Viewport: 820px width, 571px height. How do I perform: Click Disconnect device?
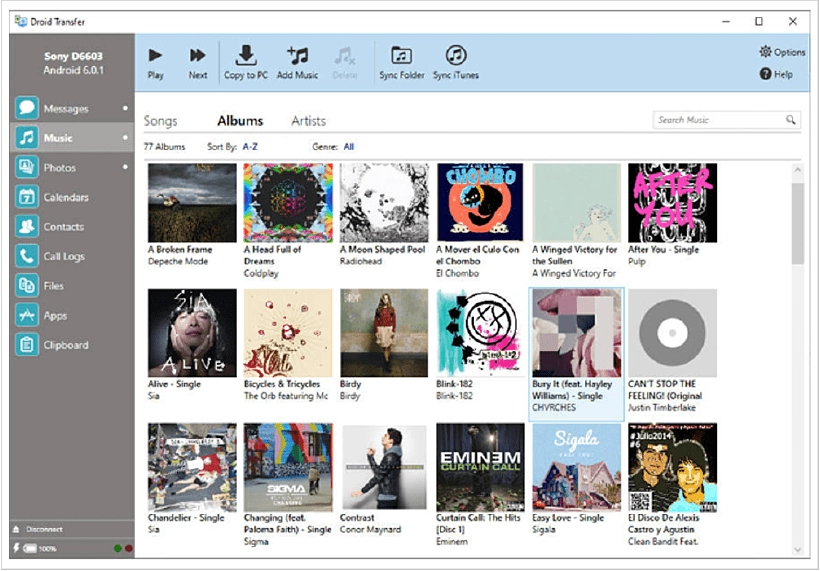tap(39, 529)
